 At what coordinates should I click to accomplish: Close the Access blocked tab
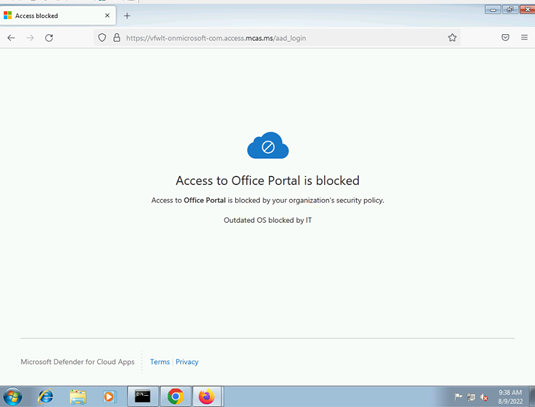[x=107, y=15]
